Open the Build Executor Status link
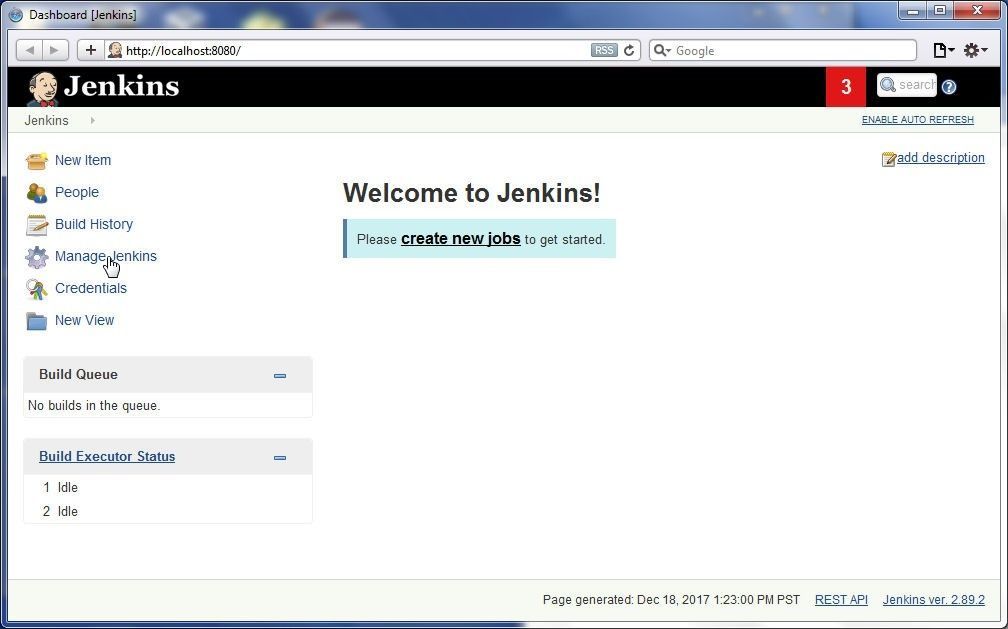Image resolution: width=1008 pixels, height=629 pixels. [107, 457]
